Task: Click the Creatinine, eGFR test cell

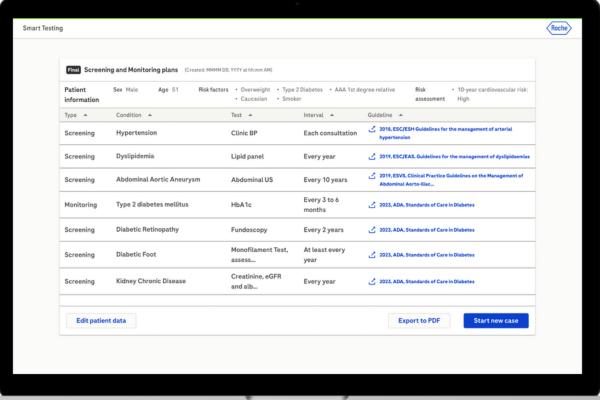Action: click(256, 281)
